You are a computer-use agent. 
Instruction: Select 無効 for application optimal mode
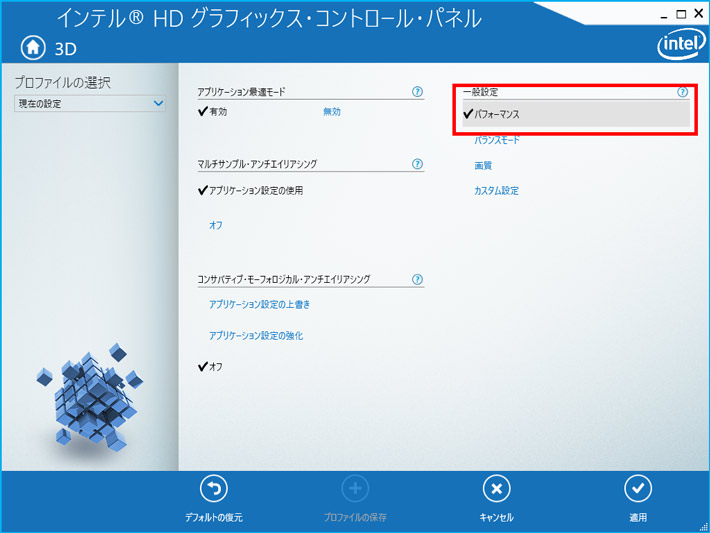pos(332,111)
